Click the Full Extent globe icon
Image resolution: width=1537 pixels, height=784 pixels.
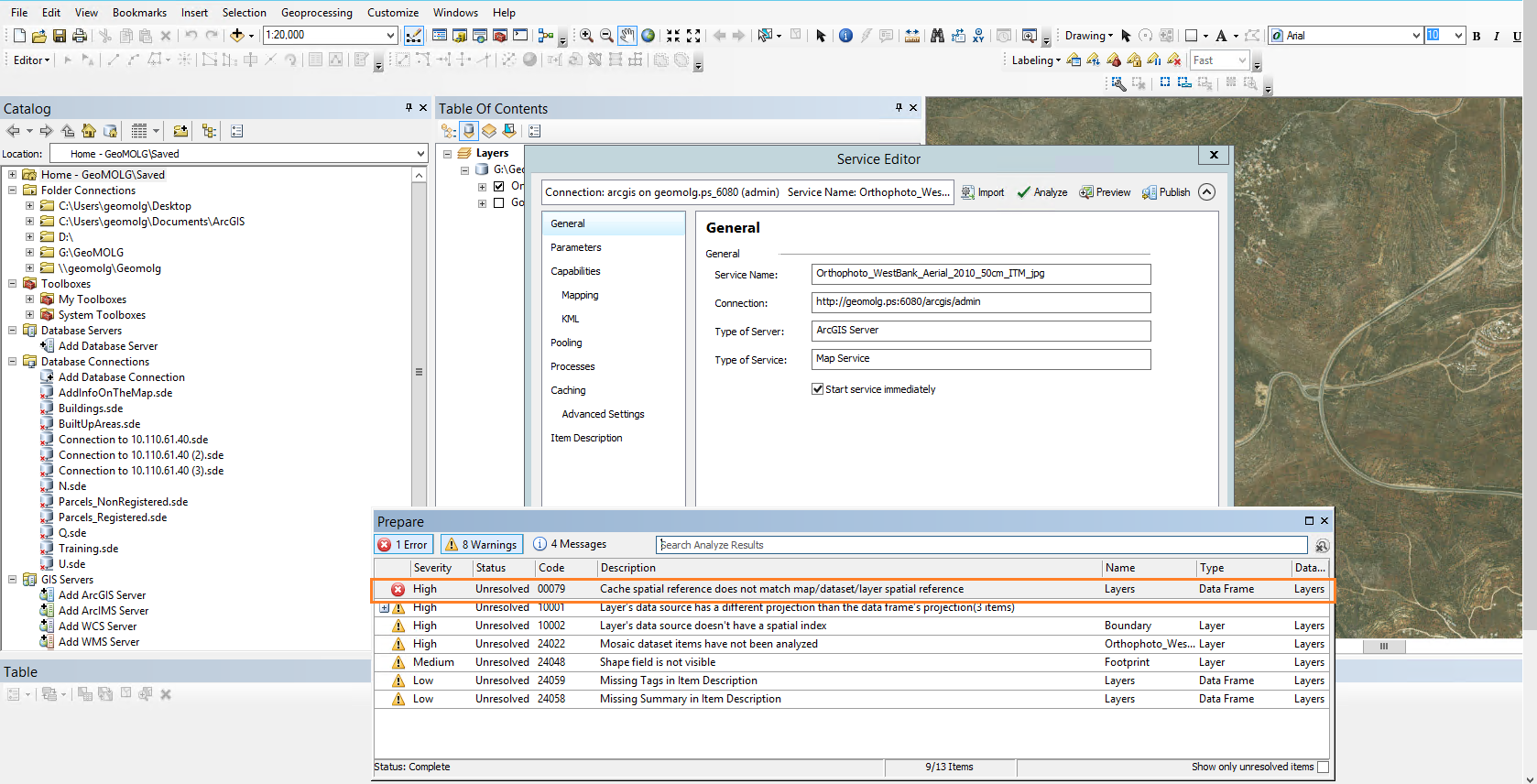tap(649, 36)
